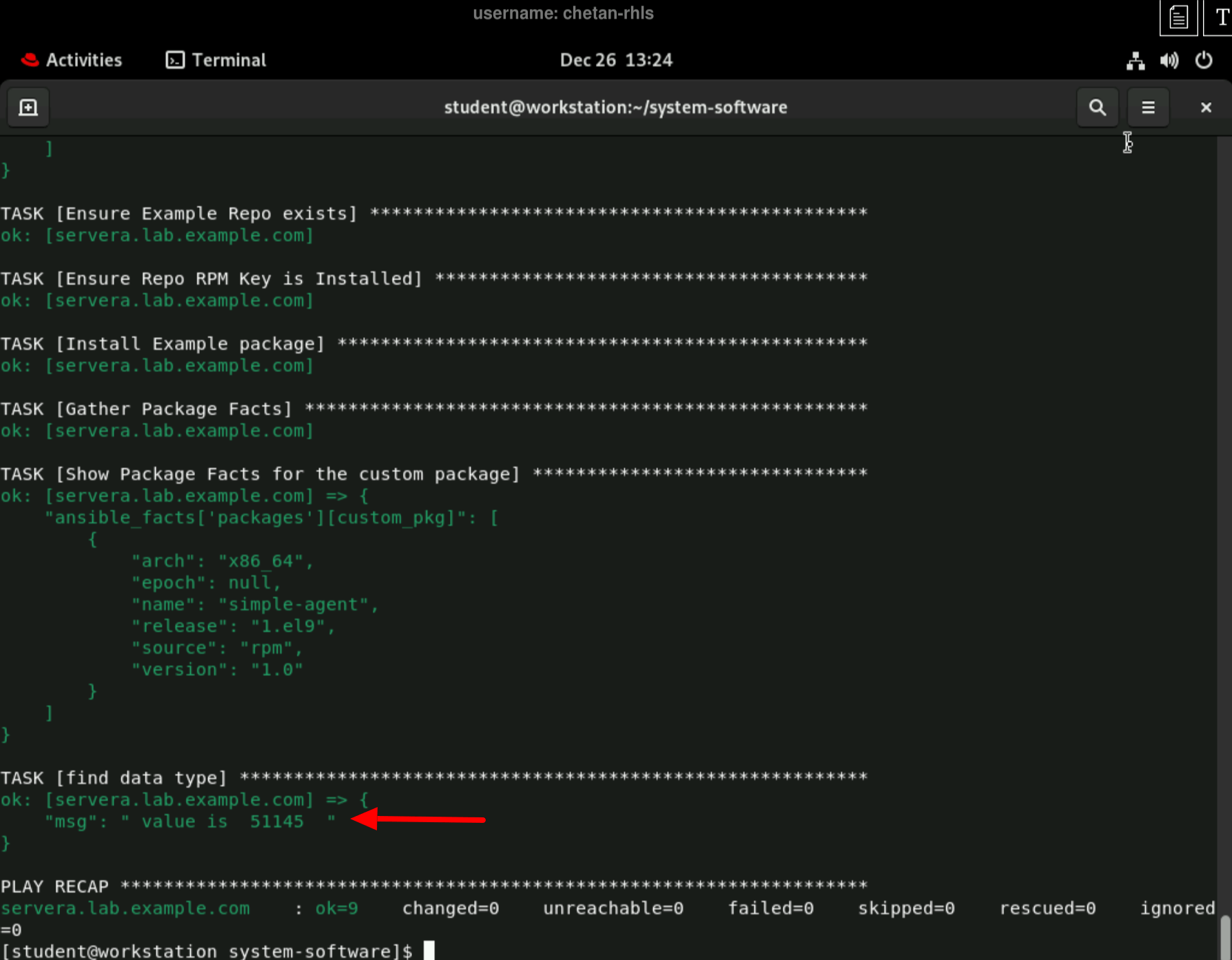Viewport: 1232px width, 960px height.
Task: Click the volume speaker icon
Action: pyautogui.click(x=1169, y=61)
